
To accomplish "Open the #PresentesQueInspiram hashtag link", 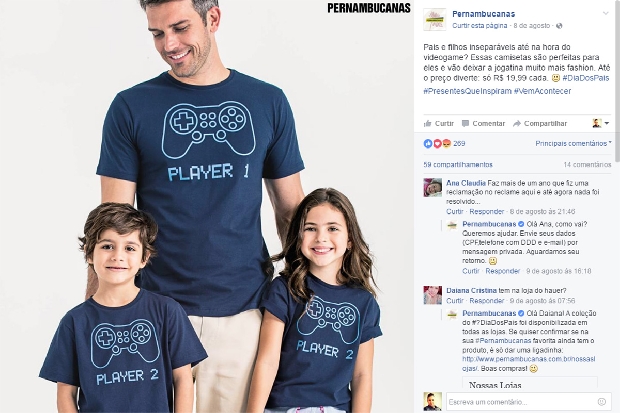I will (467, 91).
